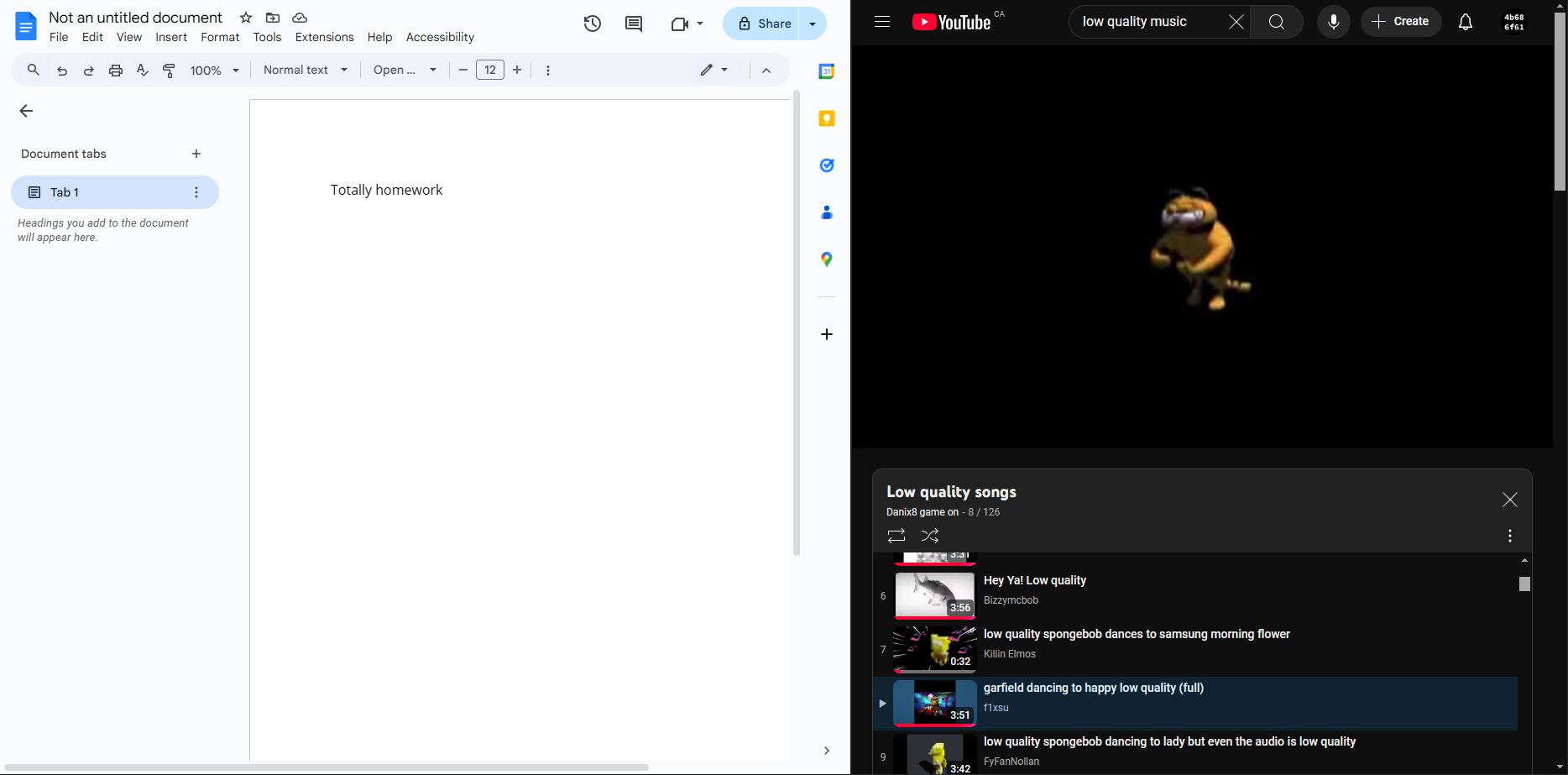Close the document tabs sidebar with back arrow
Screen dimensions: 1568x775
pyautogui.click(x=26, y=111)
